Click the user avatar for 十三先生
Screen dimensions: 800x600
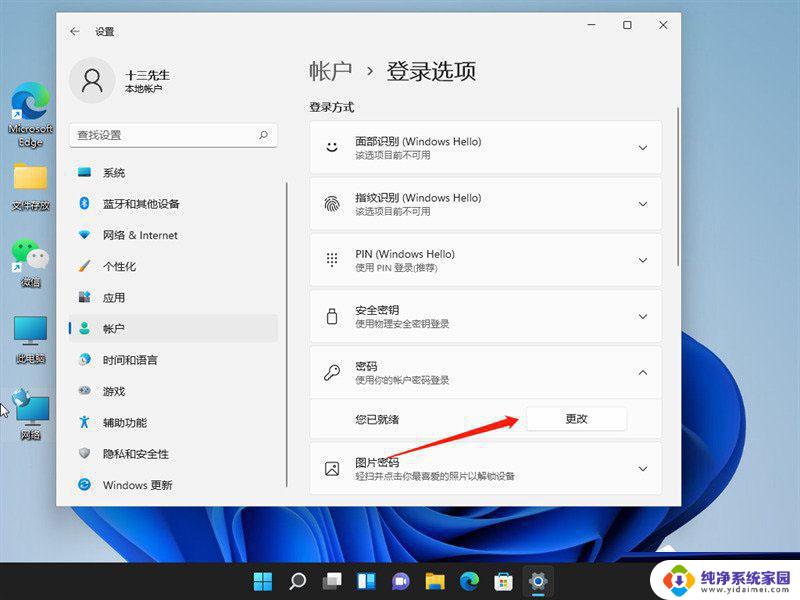point(92,81)
